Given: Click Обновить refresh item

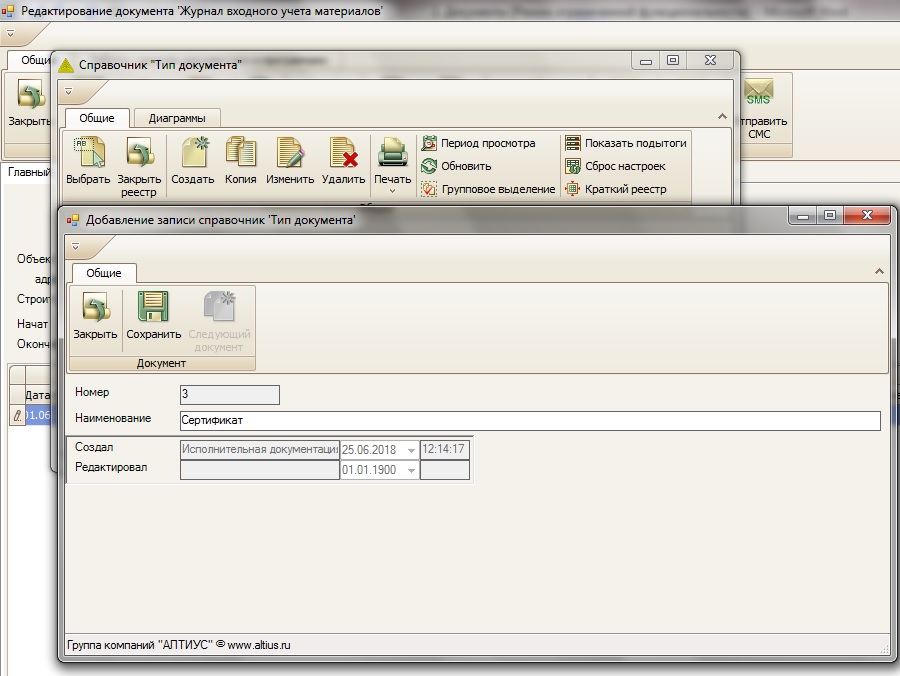Looking at the screenshot, I should [x=457, y=166].
